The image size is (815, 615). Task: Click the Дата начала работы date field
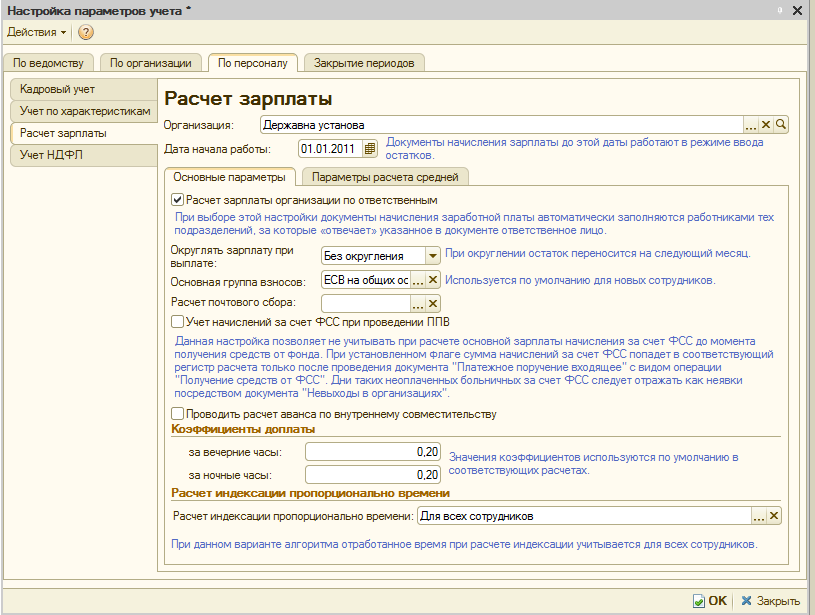point(331,149)
